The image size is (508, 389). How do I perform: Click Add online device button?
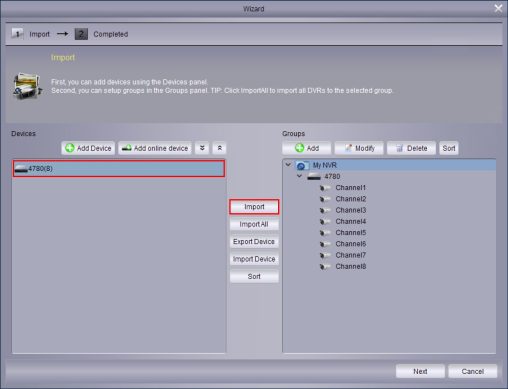155,148
